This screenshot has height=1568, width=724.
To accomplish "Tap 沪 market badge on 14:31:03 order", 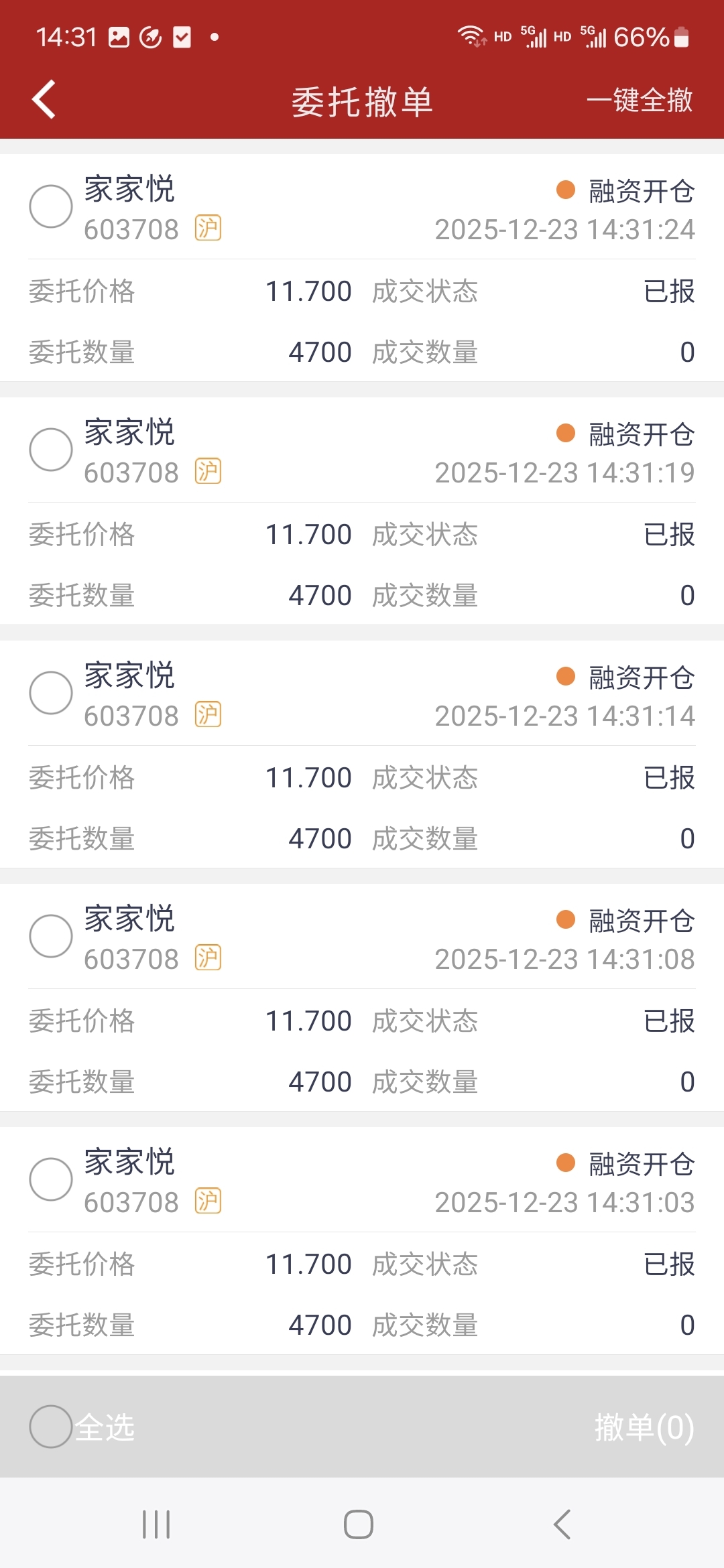I will coord(208,1201).
